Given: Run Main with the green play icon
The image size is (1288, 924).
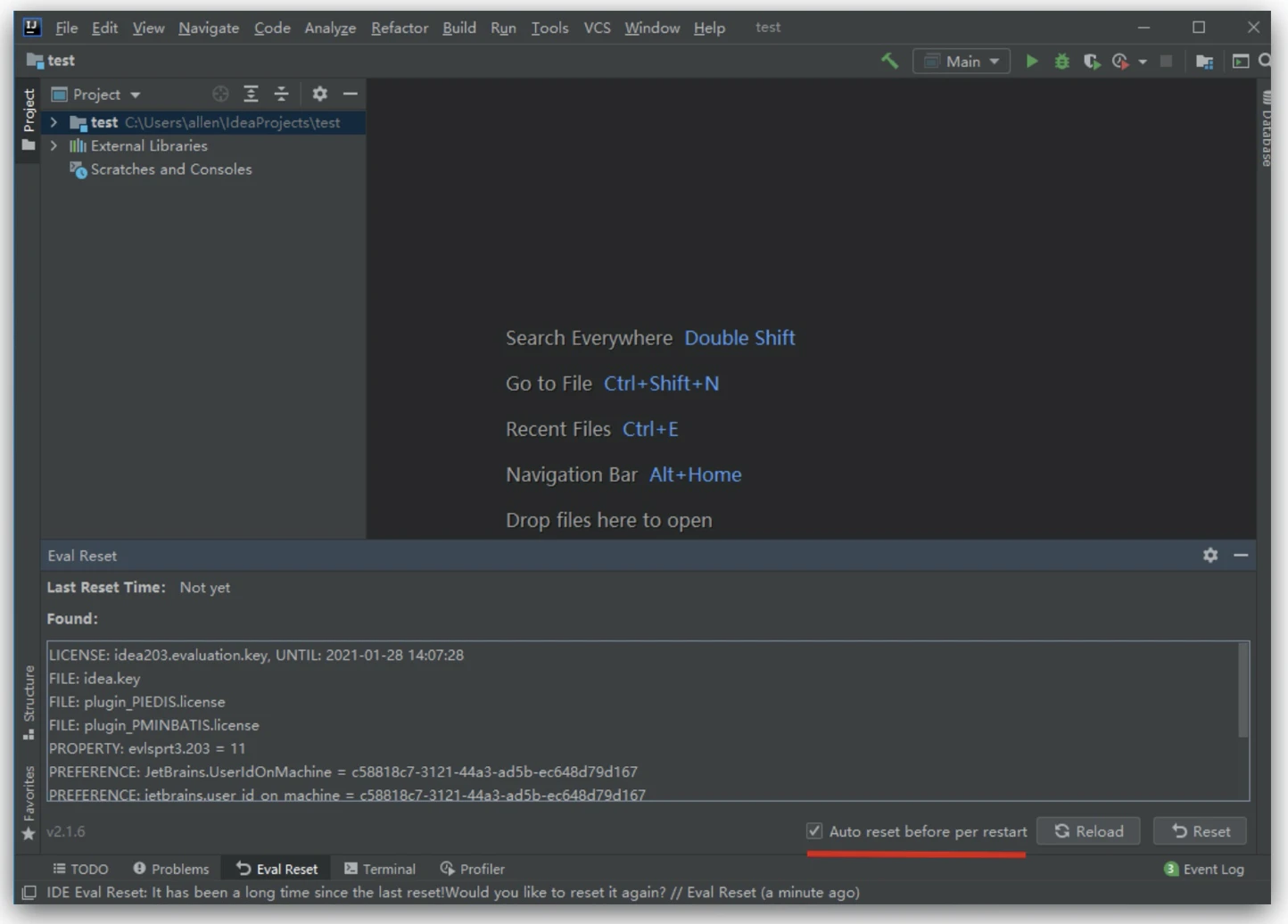Looking at the screenshot, I should tap(1032, 61).
